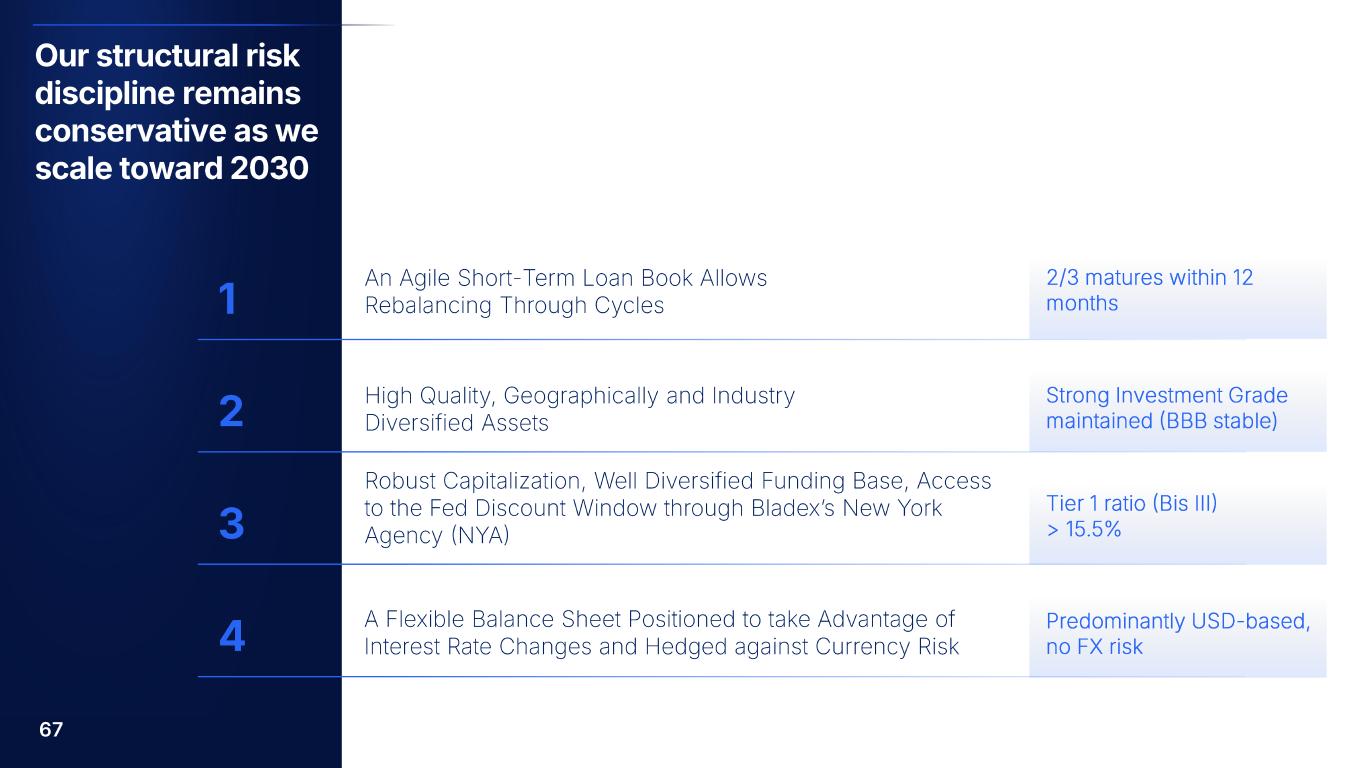The width and height of the screenshot is (1365, 768).
Task: Click 'Interest Rate Changes and Hedged' text line
Action: 661,647
